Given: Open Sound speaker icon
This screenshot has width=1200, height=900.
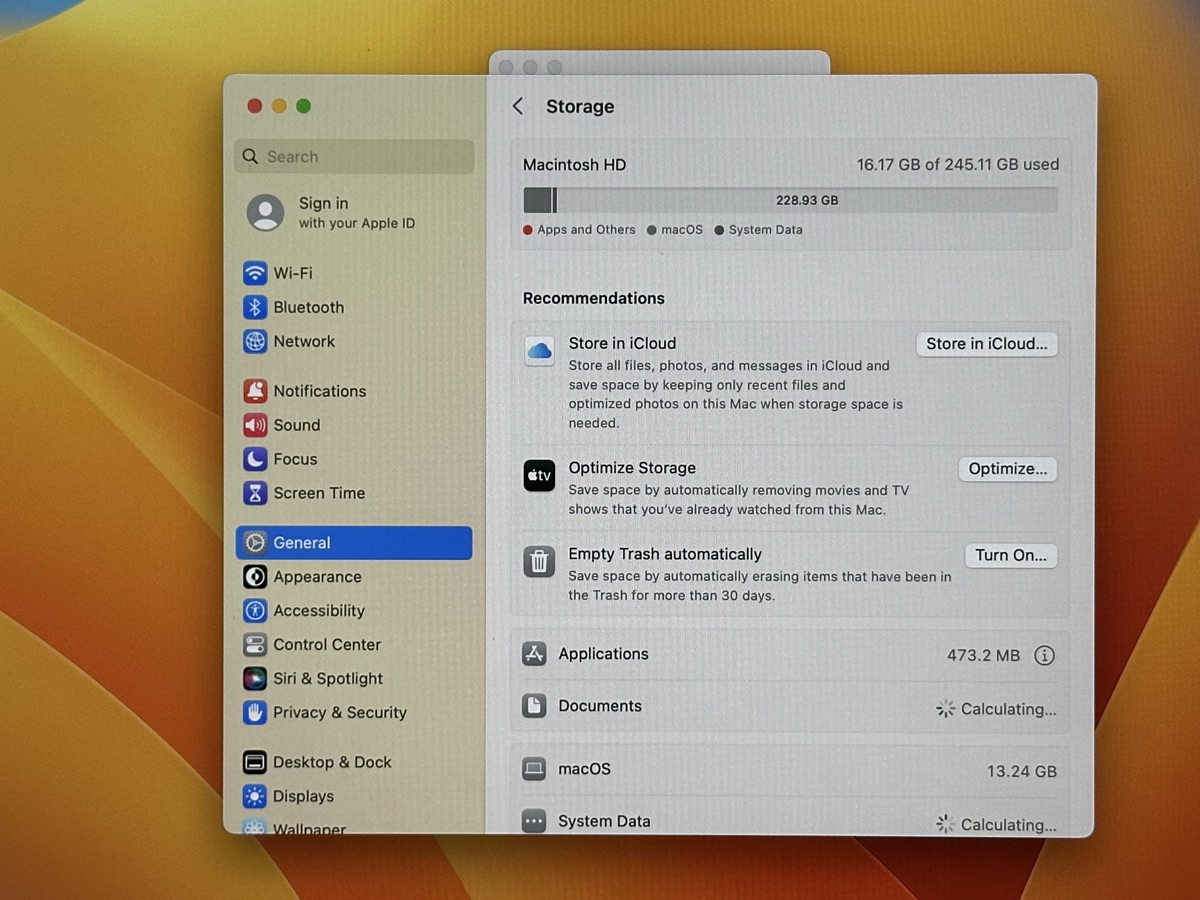Looking at the screenshot, I should 255,425.
